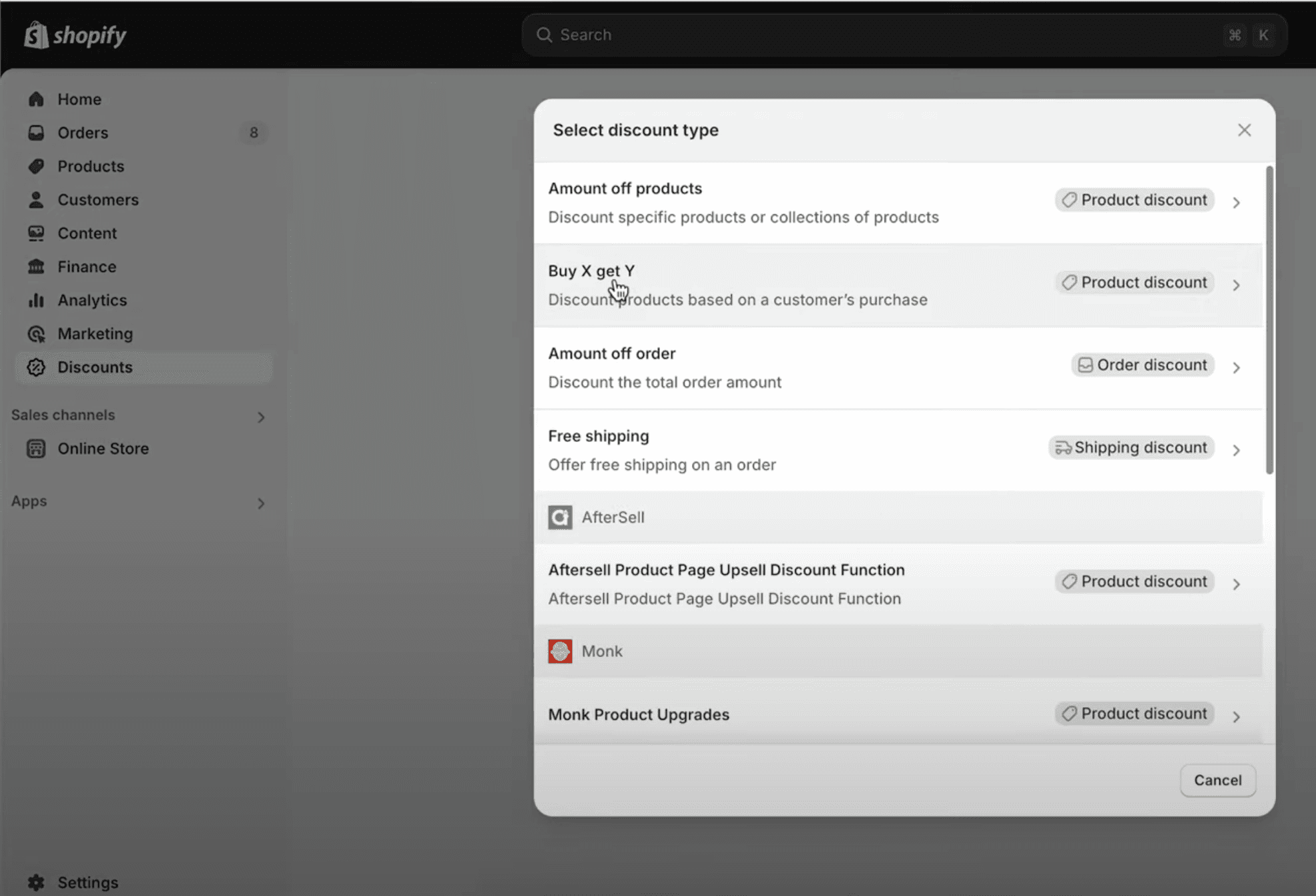Open Marketing in the sidebar
The width and height of the screenshot is (1316, 896).
coord(144,334)
